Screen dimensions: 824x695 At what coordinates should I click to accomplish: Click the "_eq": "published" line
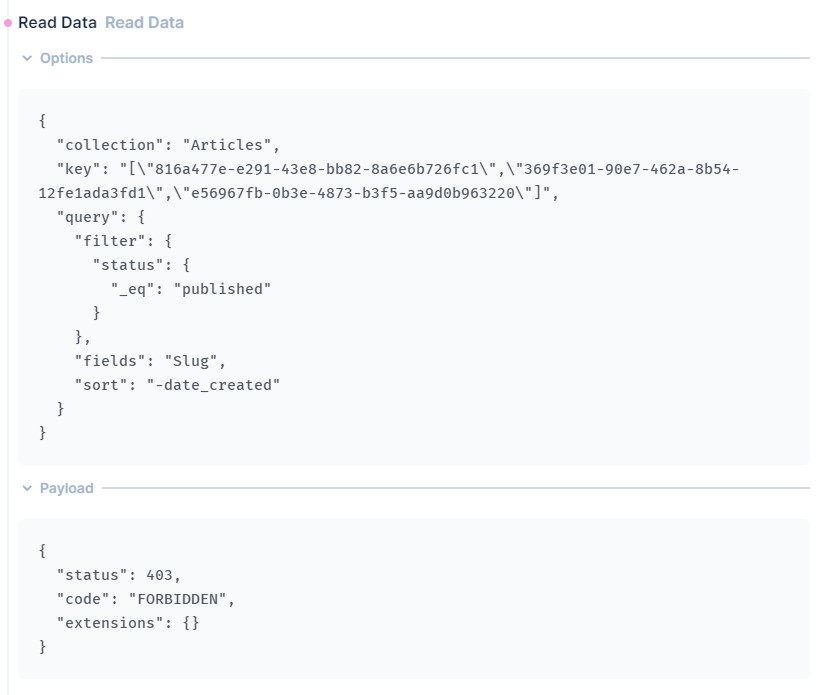pyautogui.click(x=191, y=289)
